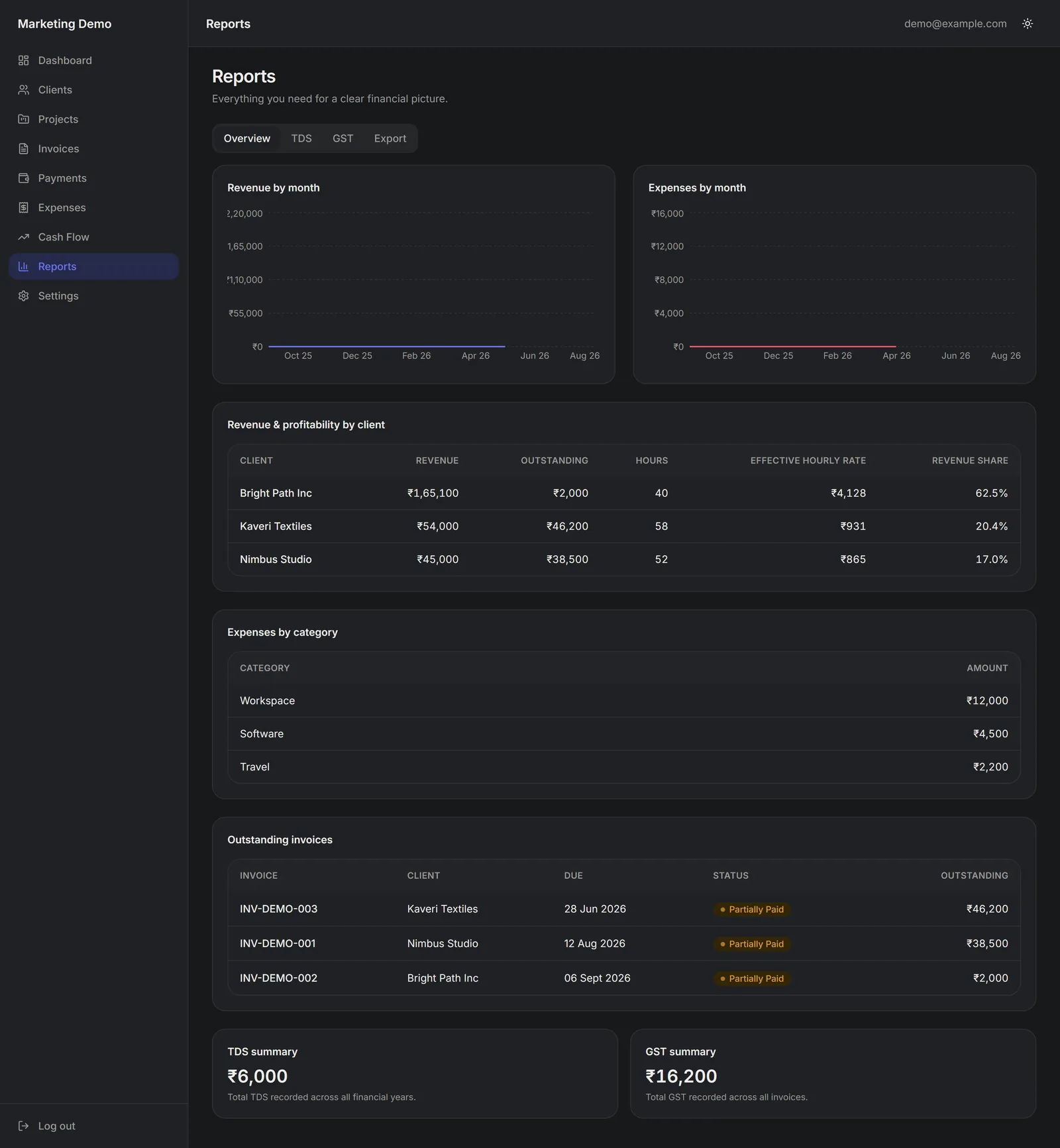Click the Payments wallet icon in the sidebar
The width and height of the screenshot is (1060, 1148).
pyautogui.click(x=24, y=178)
